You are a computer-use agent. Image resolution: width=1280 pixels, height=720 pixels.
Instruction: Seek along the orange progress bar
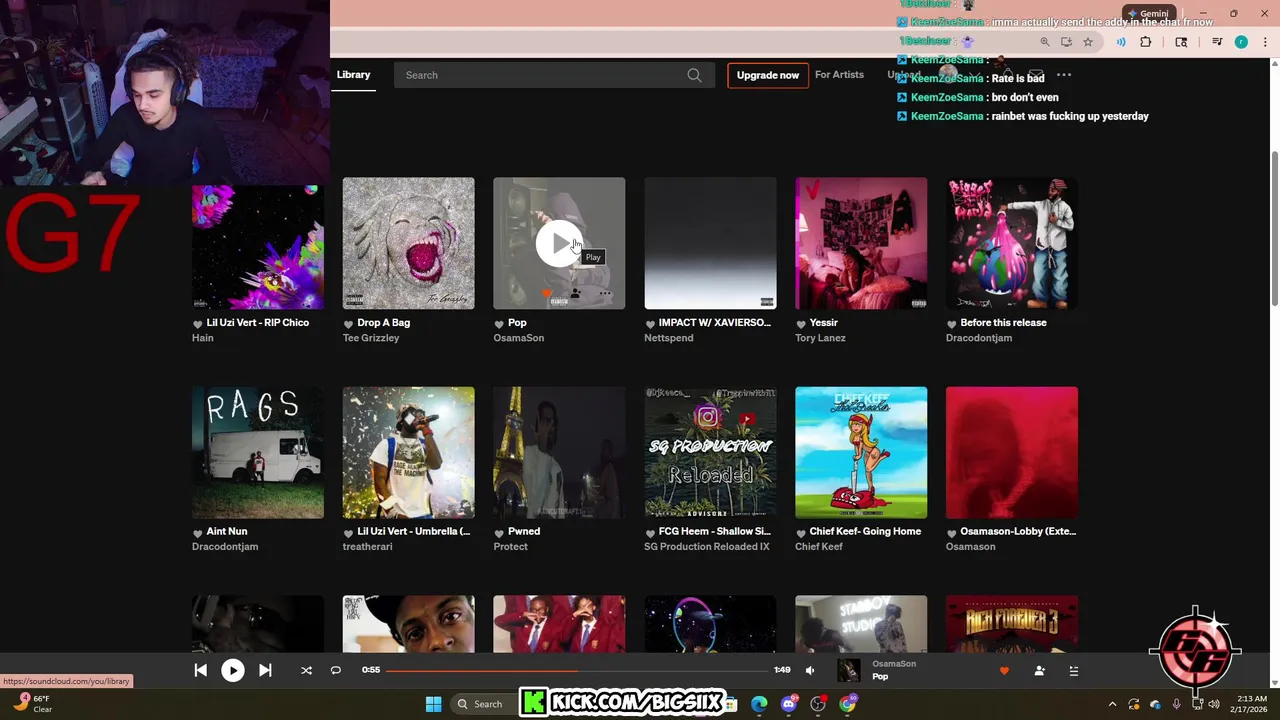pos(577,670)
